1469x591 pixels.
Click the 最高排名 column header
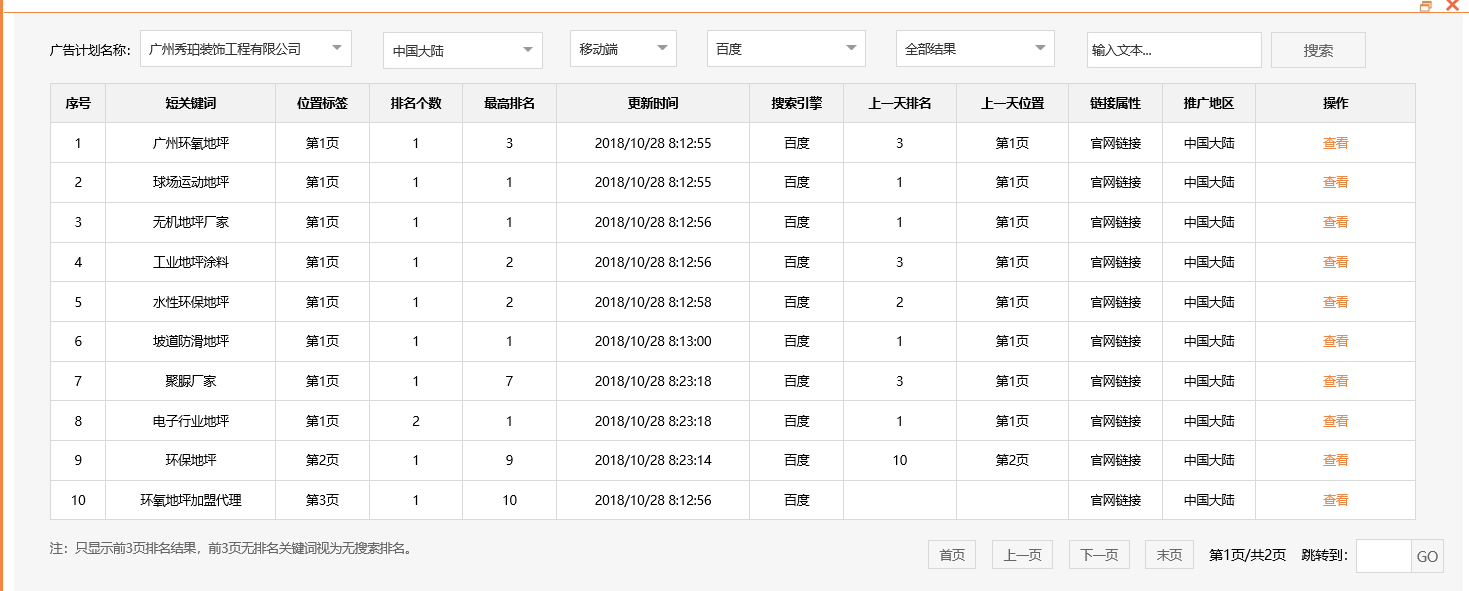[508, 103]
